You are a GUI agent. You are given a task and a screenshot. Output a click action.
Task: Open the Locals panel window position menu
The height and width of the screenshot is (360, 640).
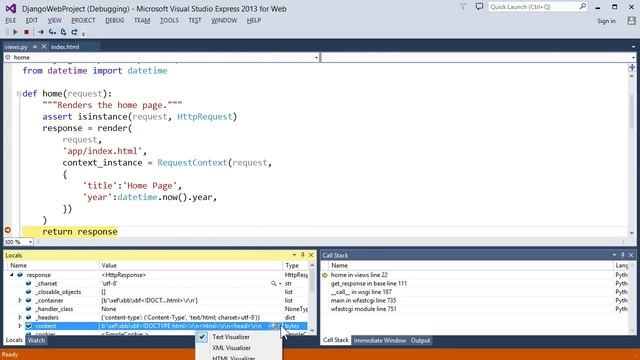pos(294,255)
